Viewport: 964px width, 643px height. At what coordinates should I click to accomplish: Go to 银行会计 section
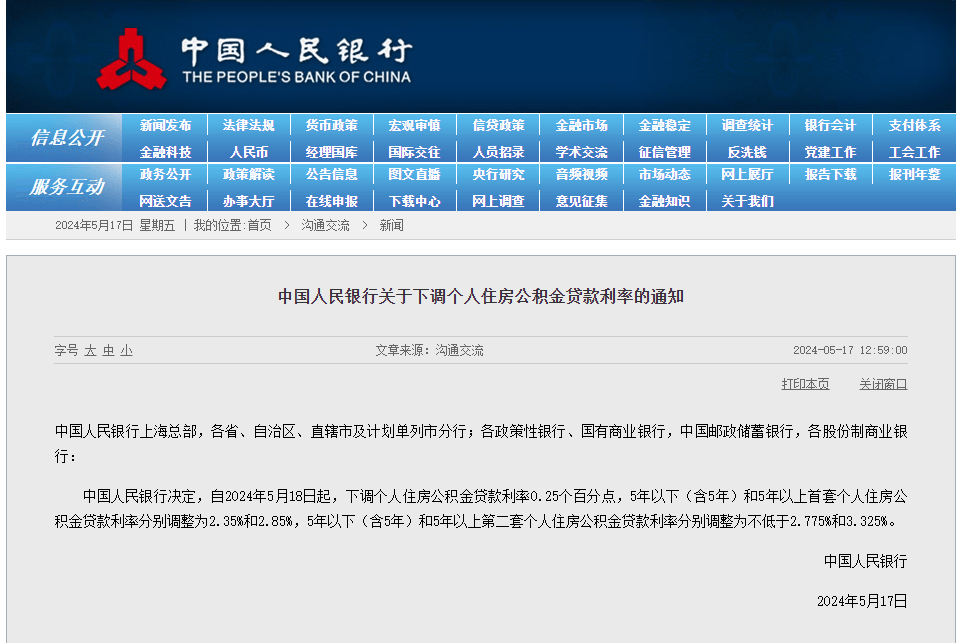point(831,125)
